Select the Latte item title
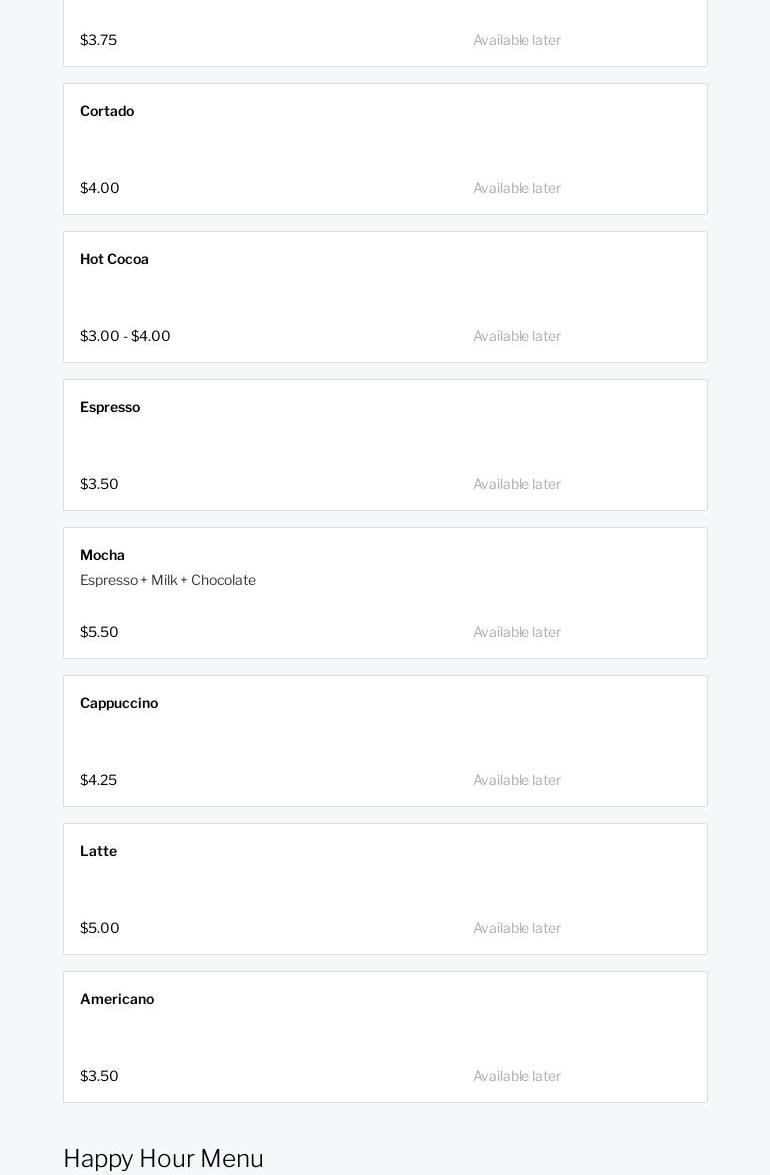The height and width of the screenshot is (1175, 770). point(98,851)
